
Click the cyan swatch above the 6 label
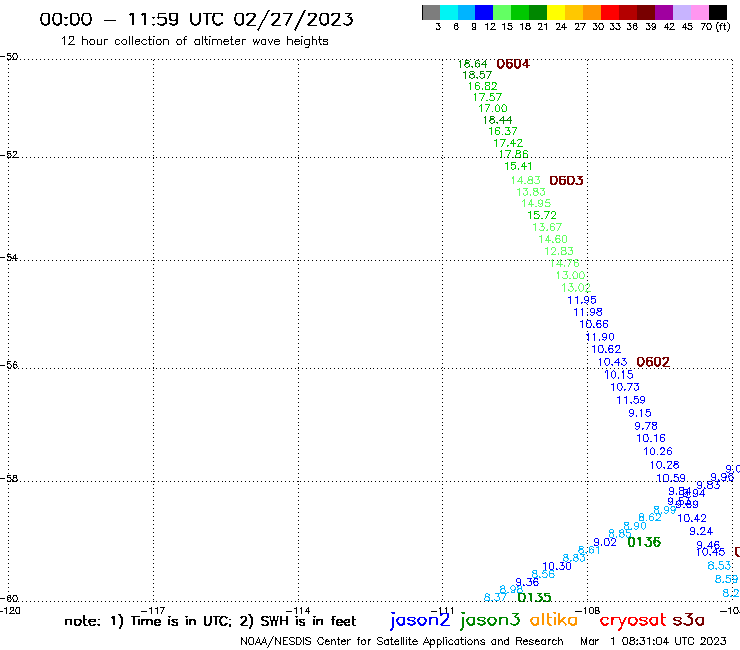click(x=449, y=12)
